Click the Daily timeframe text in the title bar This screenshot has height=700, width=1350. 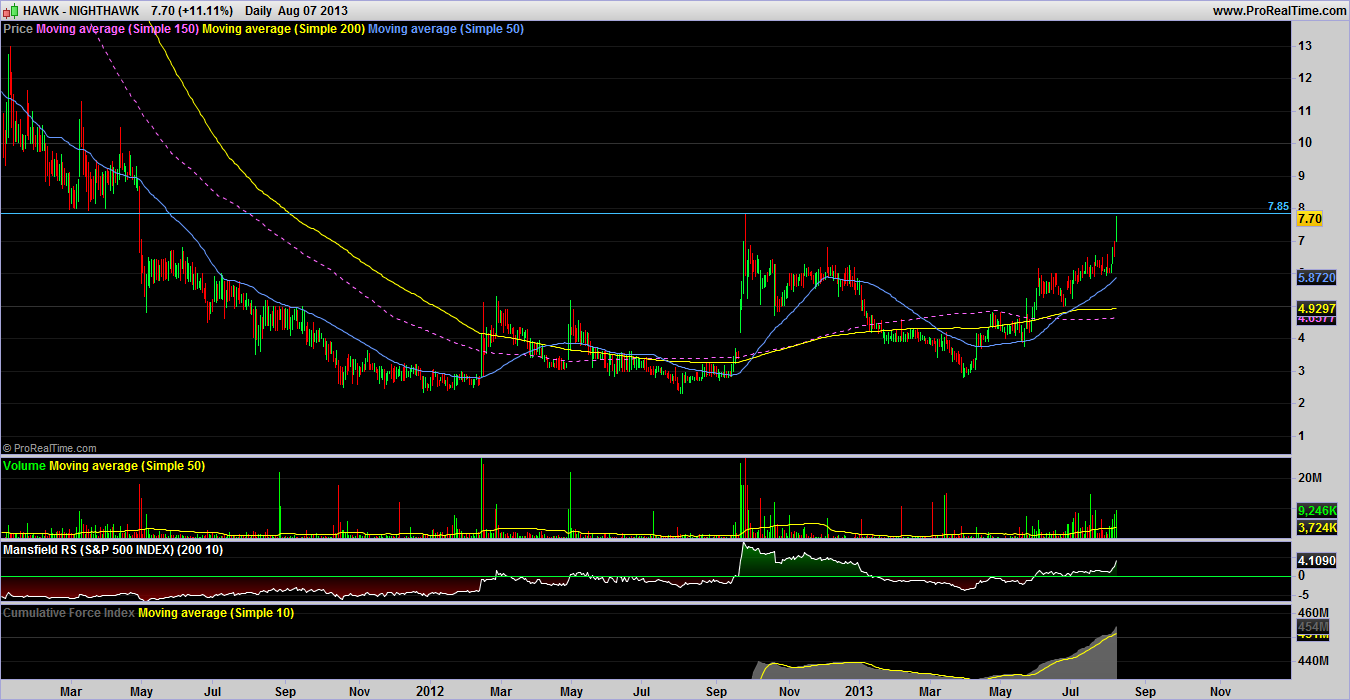pos(260,10)
